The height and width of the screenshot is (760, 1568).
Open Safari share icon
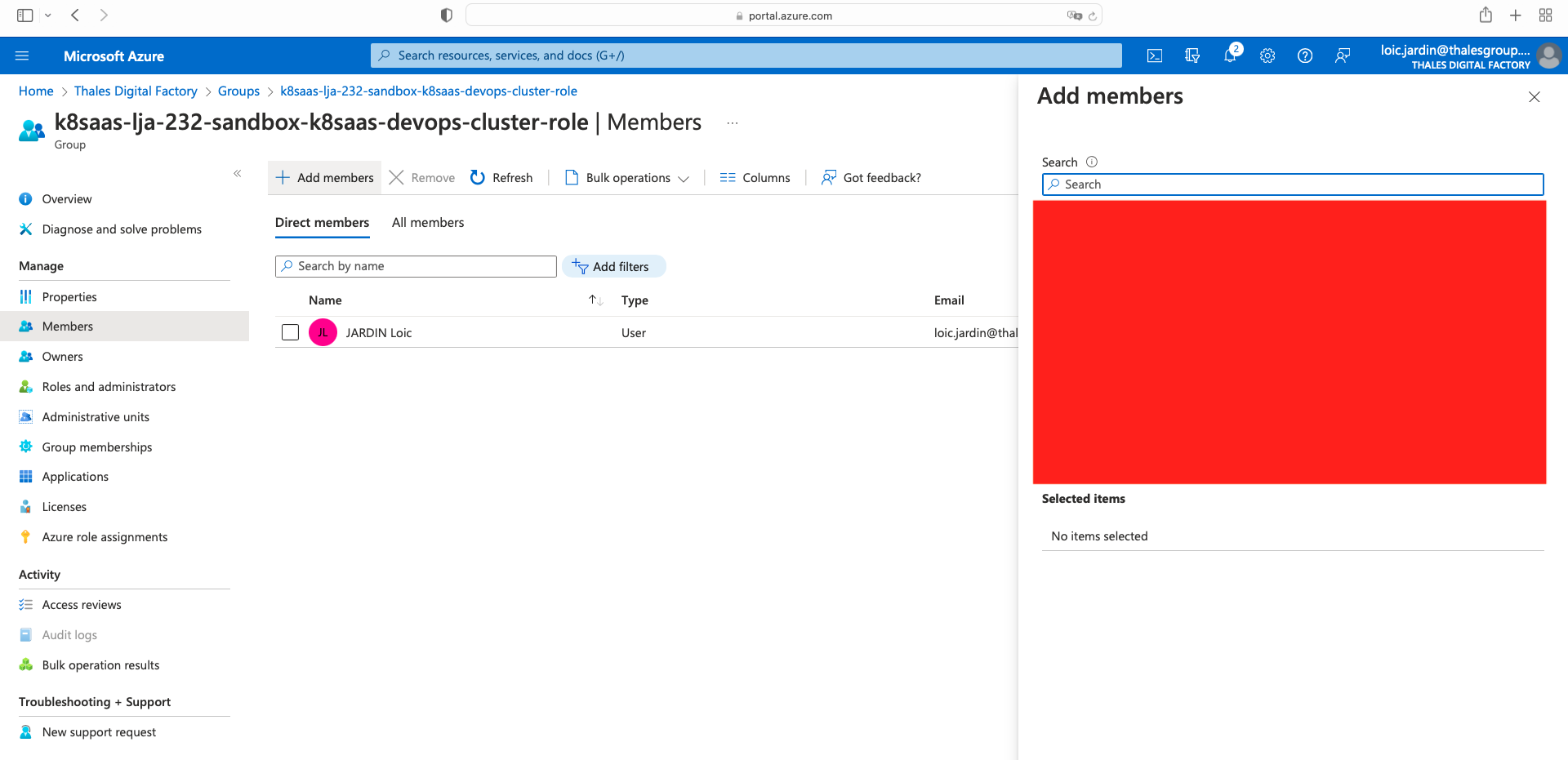[x=1486, y=15]
